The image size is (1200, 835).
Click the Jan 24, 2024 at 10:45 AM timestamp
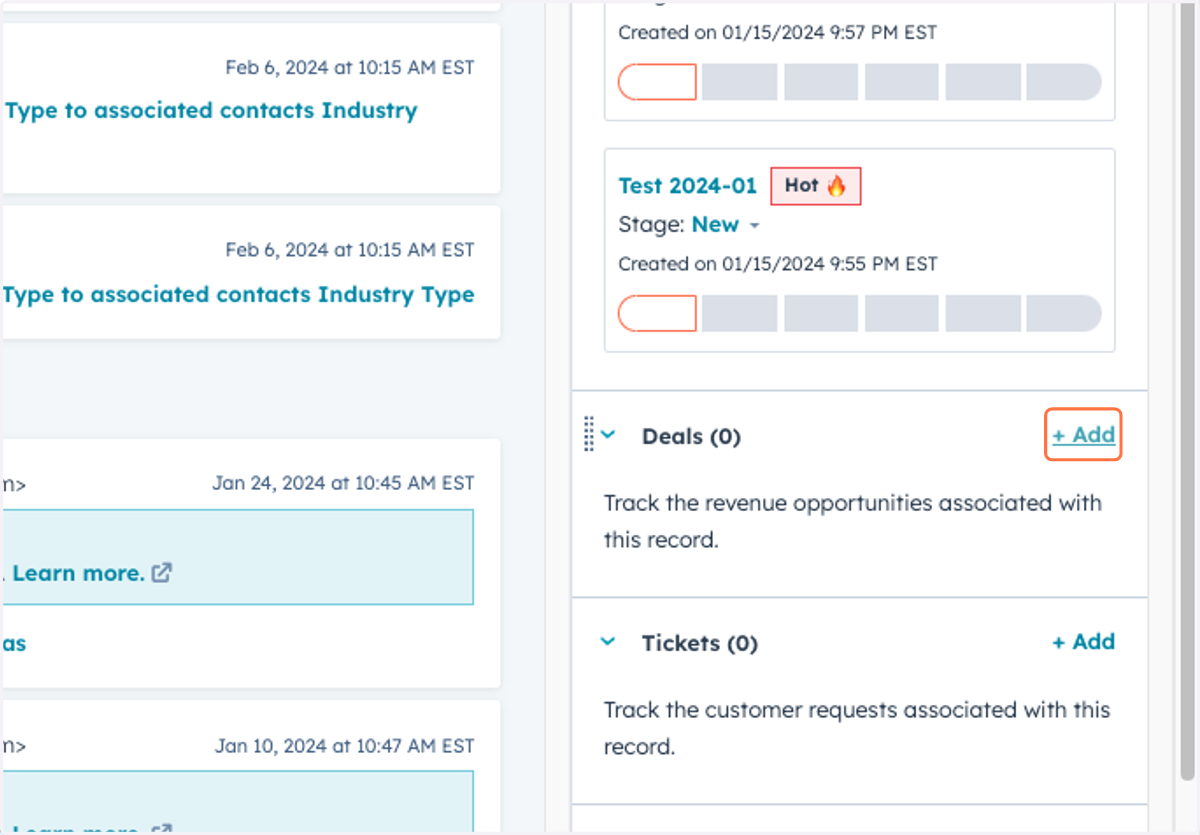pyautogui.click(x=343, y=484)
